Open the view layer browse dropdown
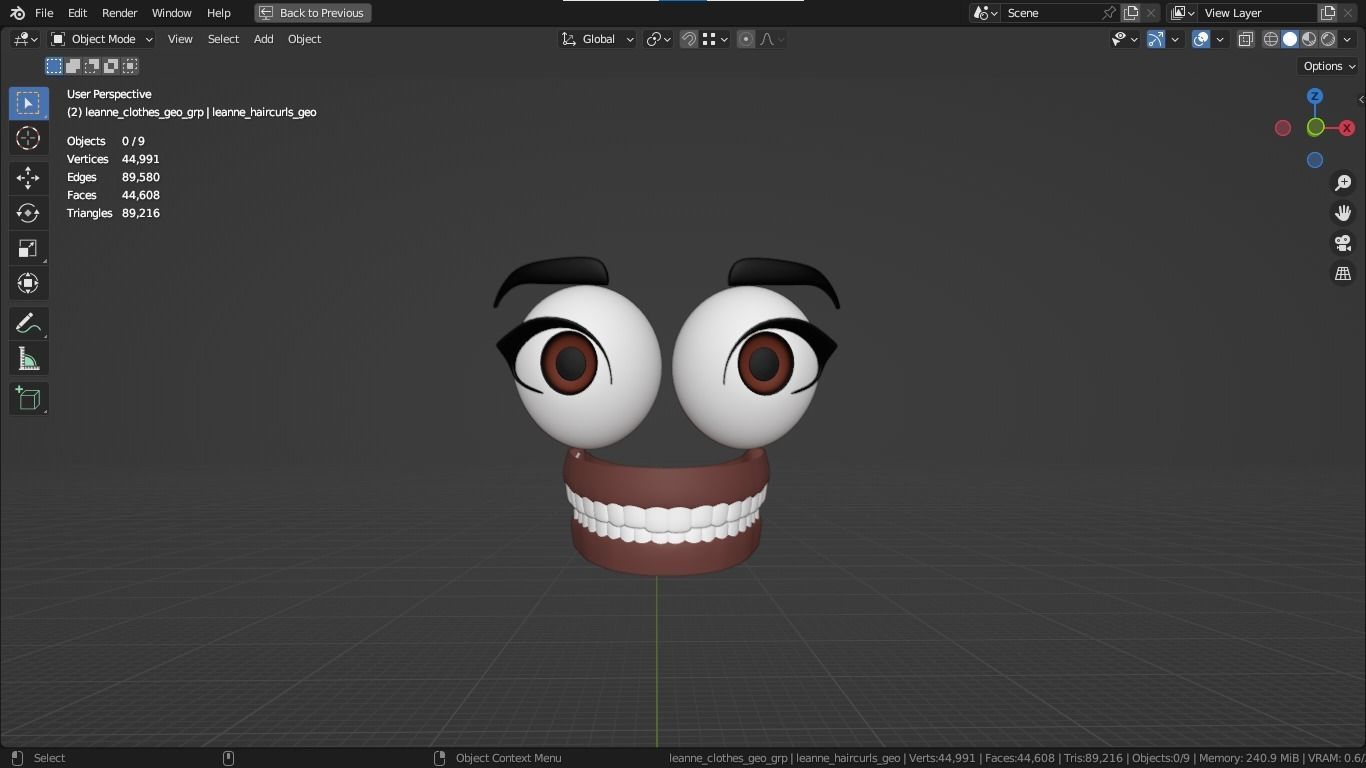The width and height of the screenshot is (1366, 768). pyautogui.click(x=1183, y=13)
